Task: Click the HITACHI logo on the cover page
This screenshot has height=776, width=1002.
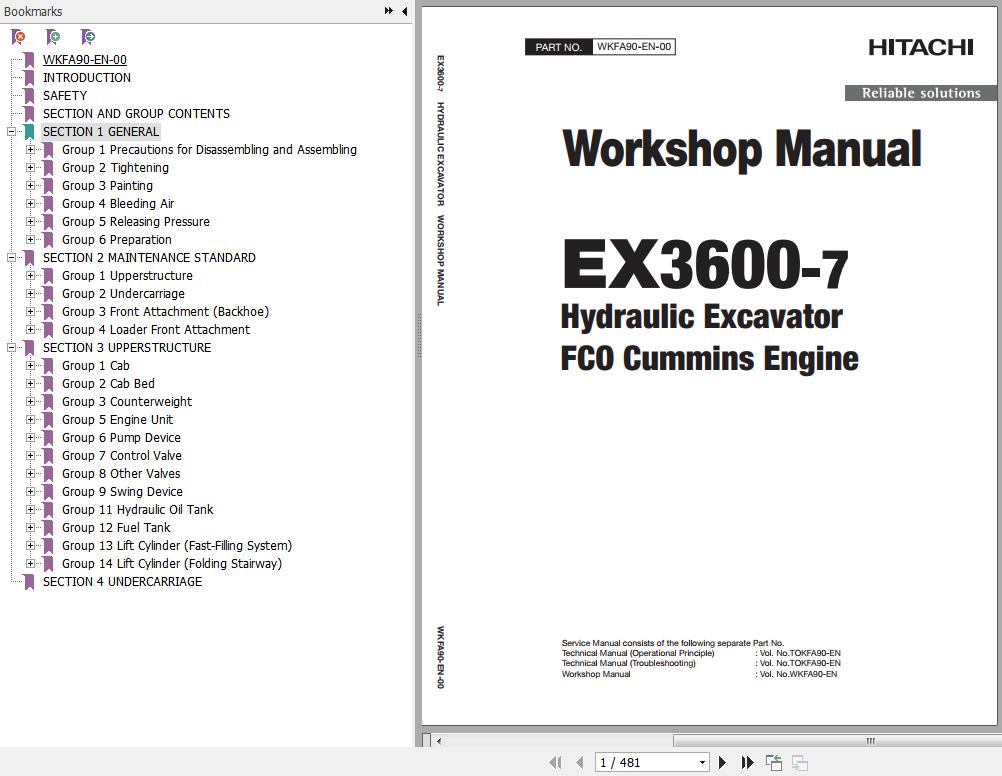Action: (x=921, y=47)
